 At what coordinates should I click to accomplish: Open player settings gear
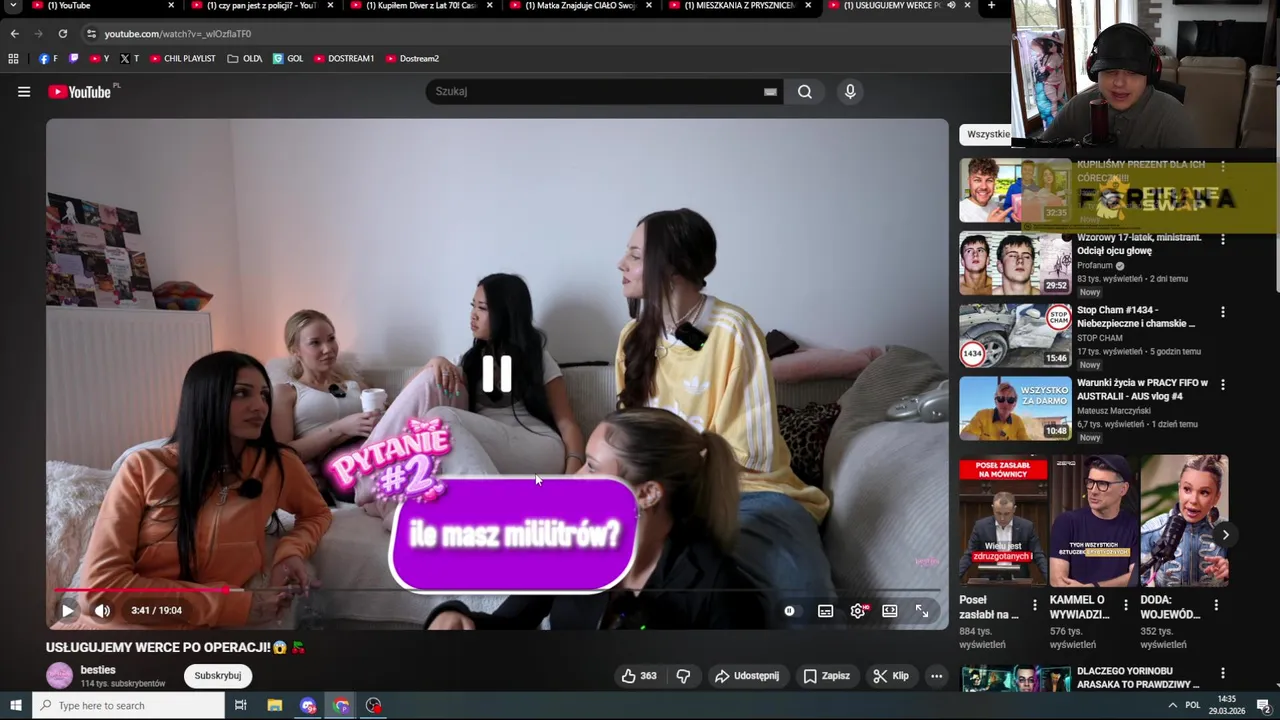(858, 611)
